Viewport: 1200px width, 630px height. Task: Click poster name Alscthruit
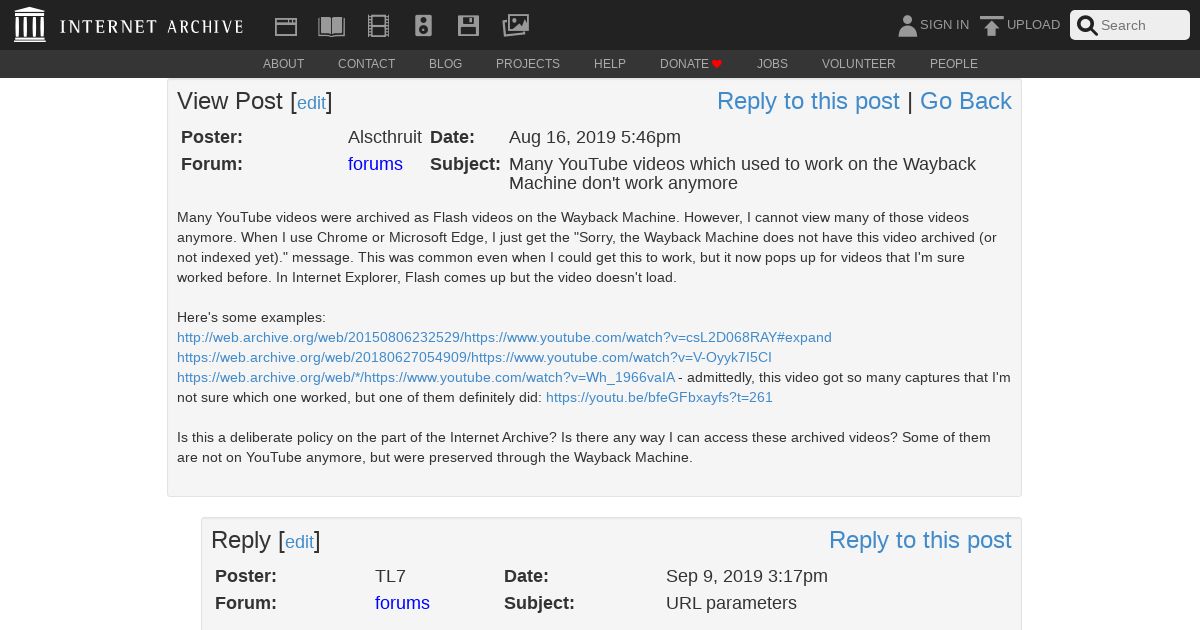[x=385, y=137]
